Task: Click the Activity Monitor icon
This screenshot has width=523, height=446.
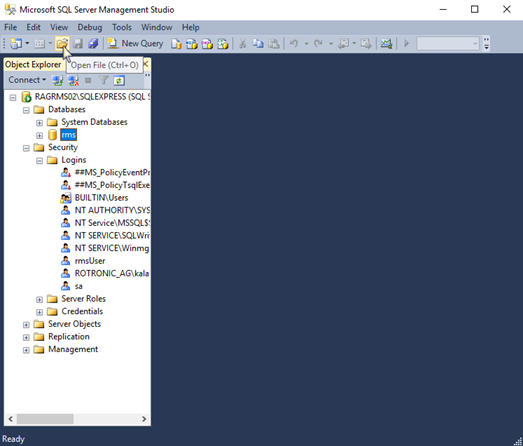Action: coord(386,44)
